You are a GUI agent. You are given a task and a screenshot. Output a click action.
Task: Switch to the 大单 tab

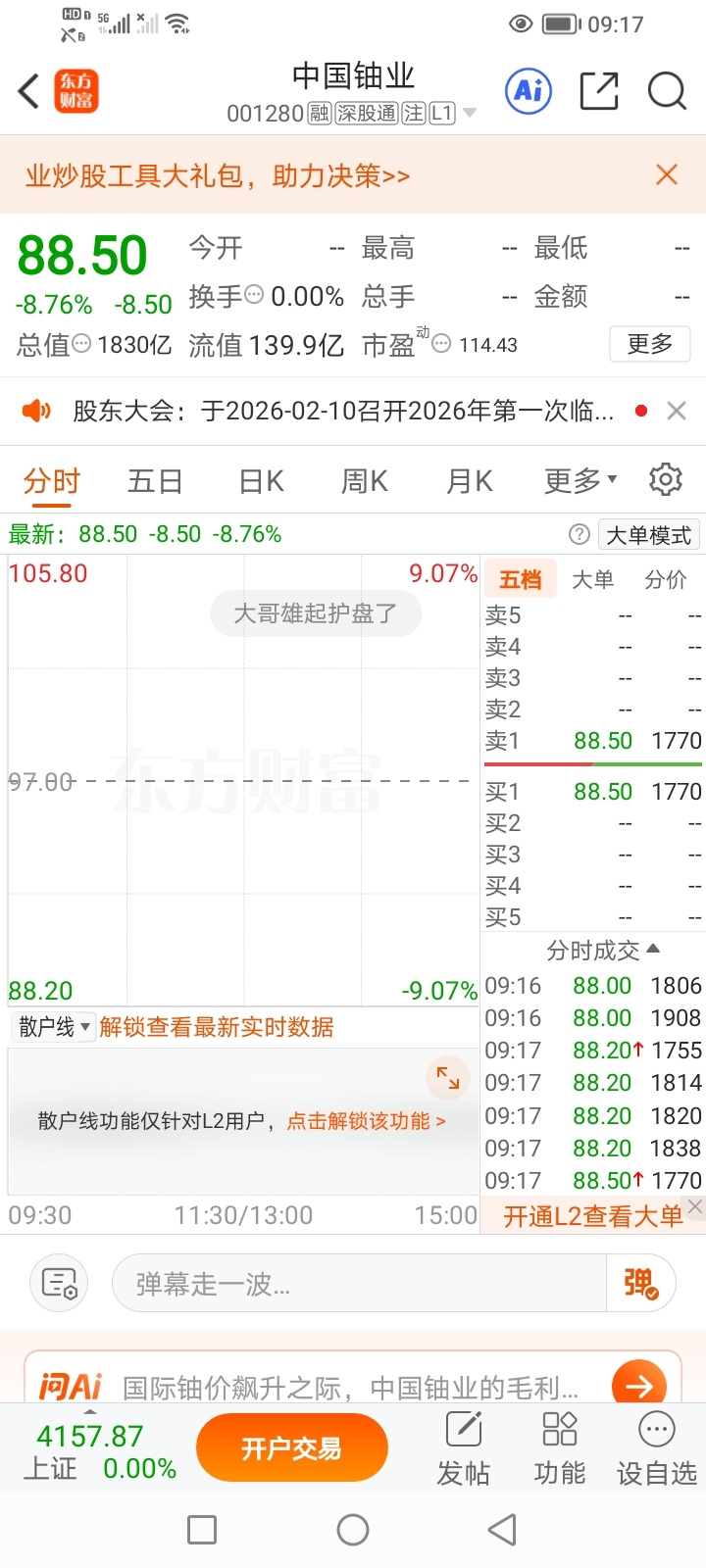coord(592,579)
